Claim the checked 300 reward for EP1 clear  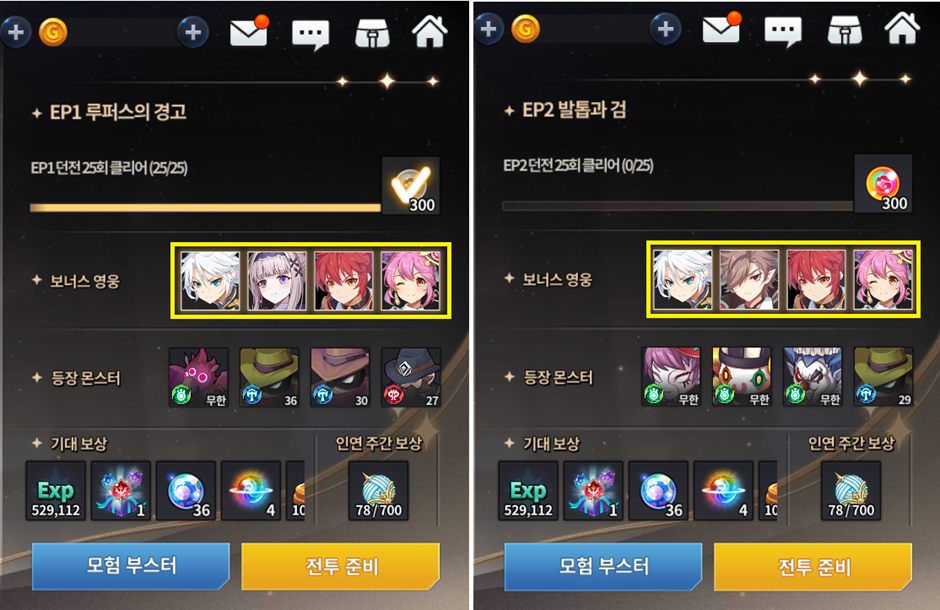pyautogui.click(x=411, y=185)
